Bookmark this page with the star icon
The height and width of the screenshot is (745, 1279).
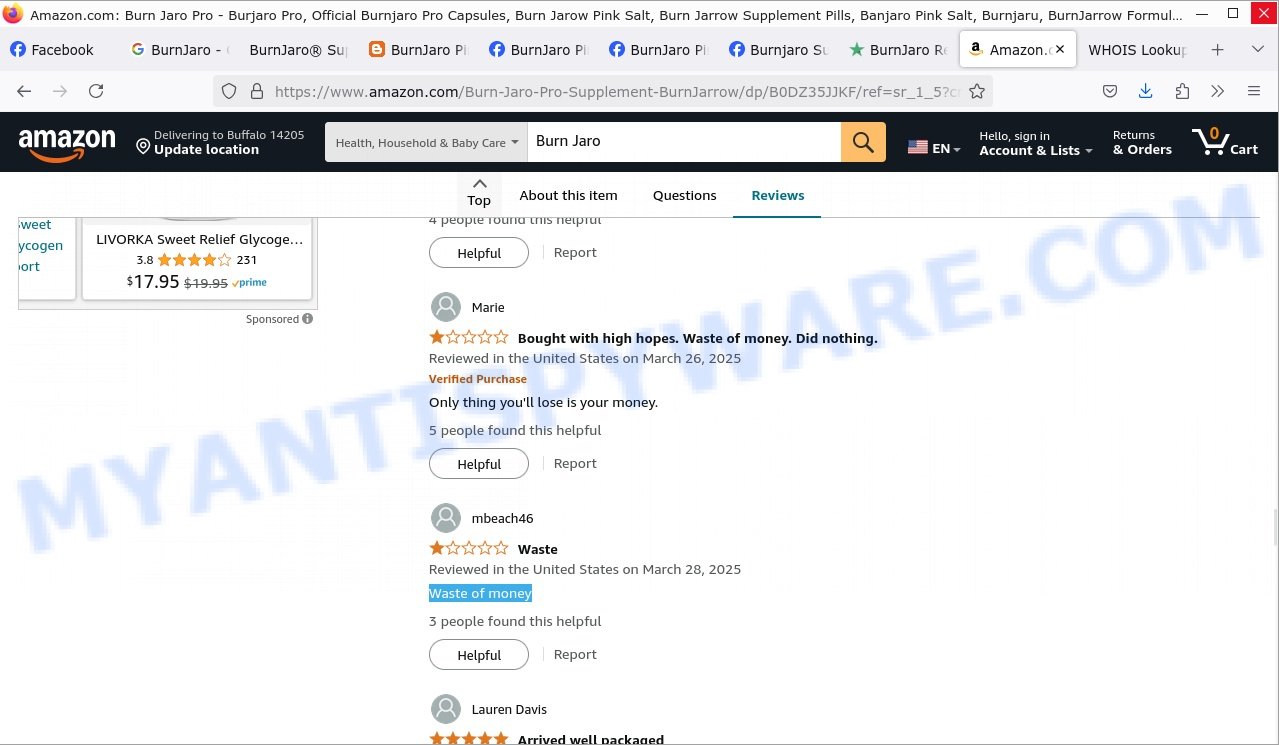pyautogui.click(x=977, y=91)
